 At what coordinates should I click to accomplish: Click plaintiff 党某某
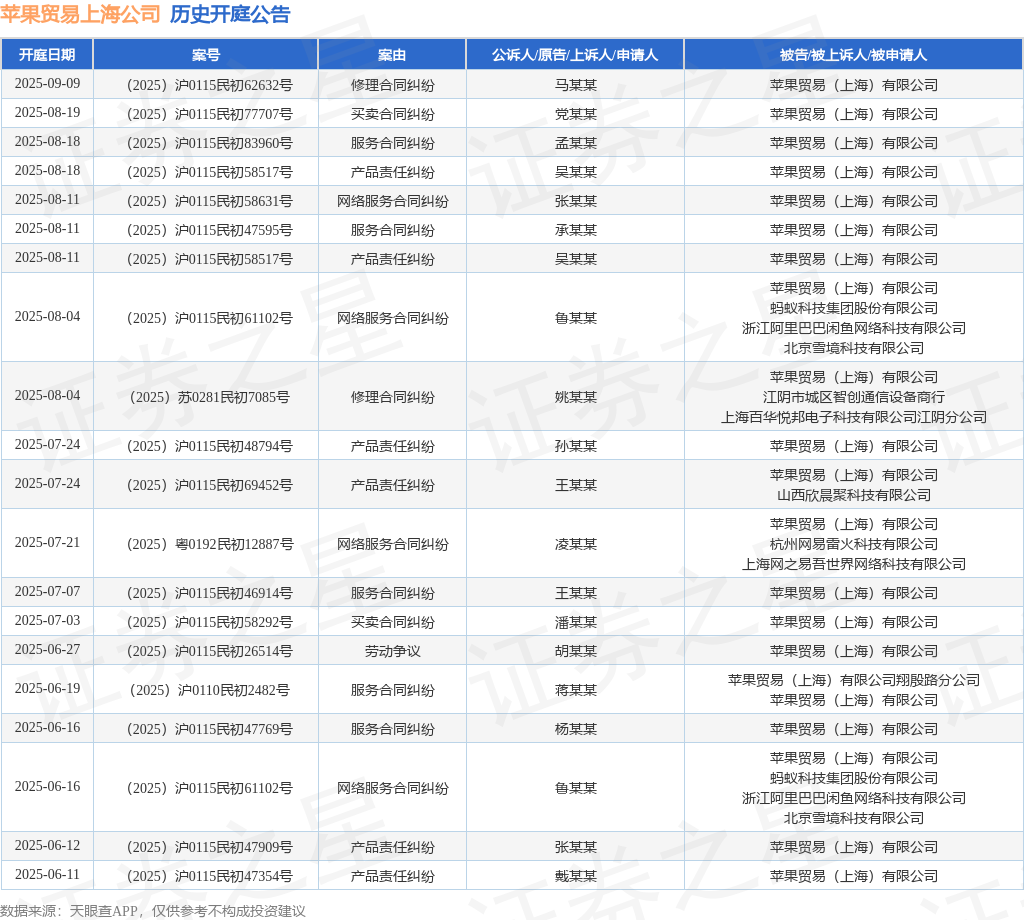pos(575,114)
